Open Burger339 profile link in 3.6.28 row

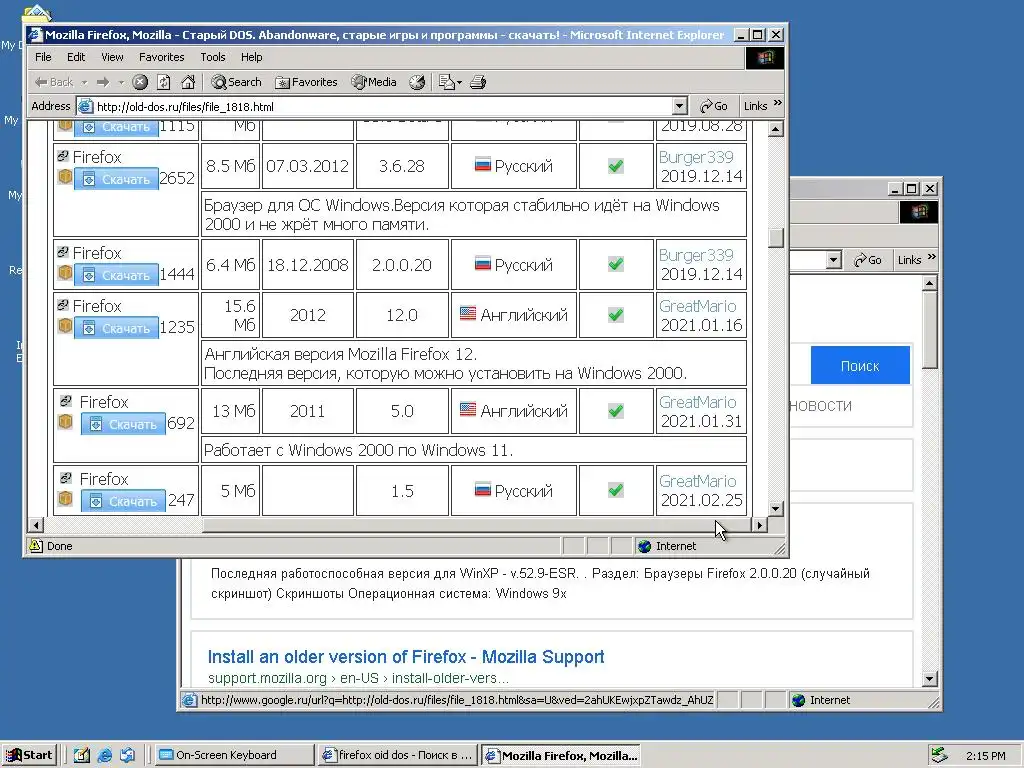(x=696, y=157)
